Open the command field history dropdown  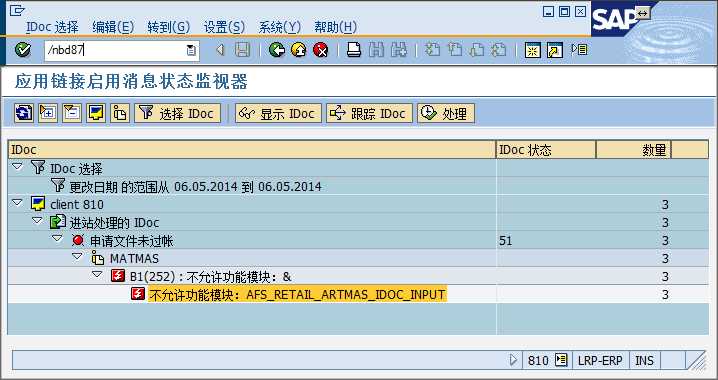191,50
